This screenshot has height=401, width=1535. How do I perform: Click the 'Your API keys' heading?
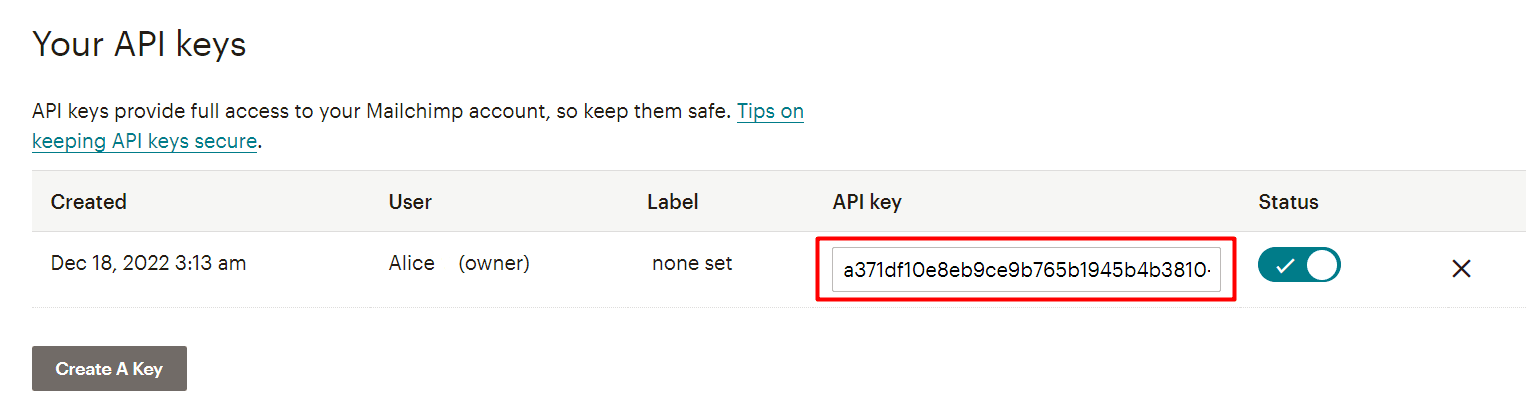[139, 45]
